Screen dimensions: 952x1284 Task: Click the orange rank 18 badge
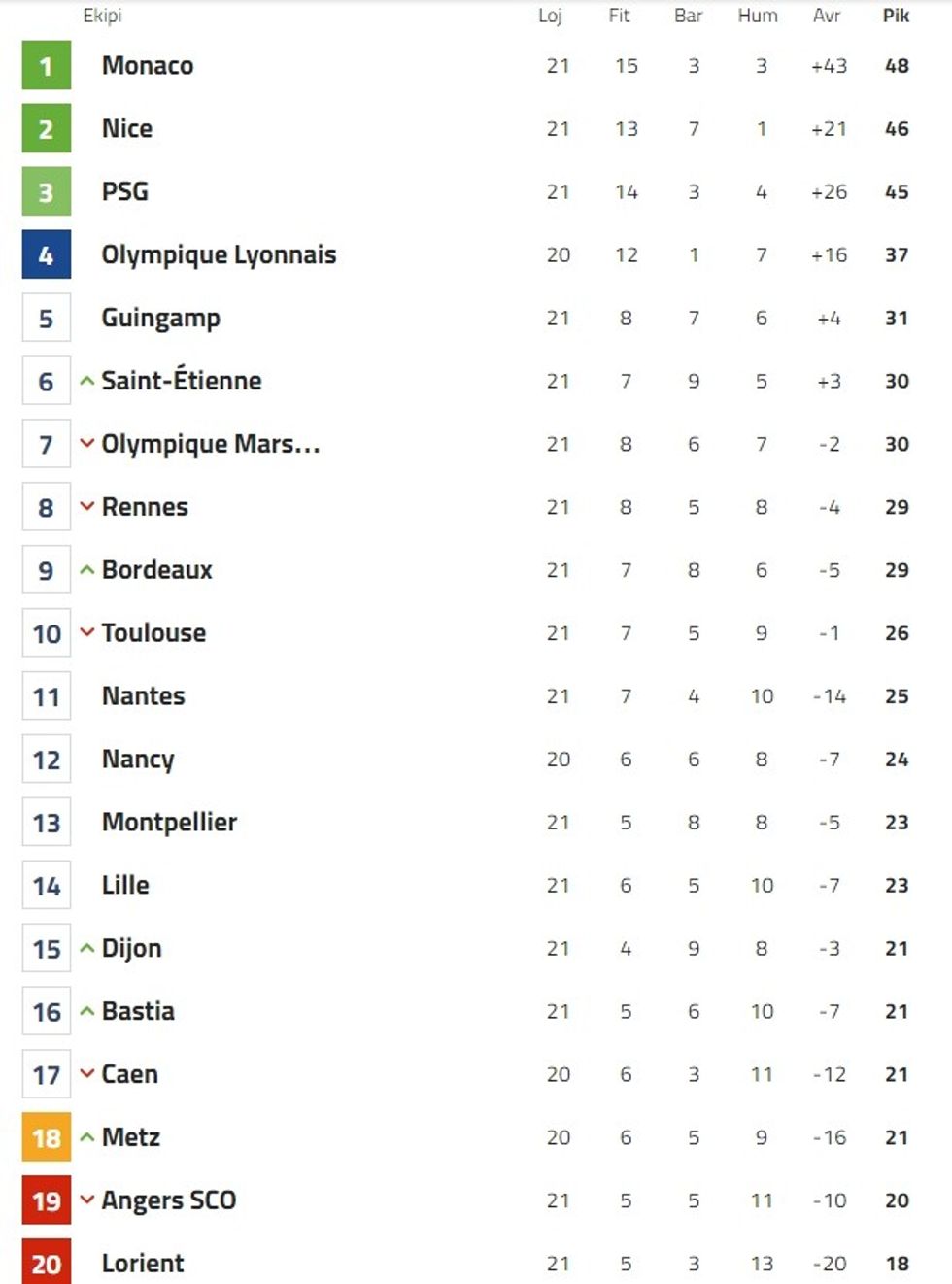tap(47, 1137)
